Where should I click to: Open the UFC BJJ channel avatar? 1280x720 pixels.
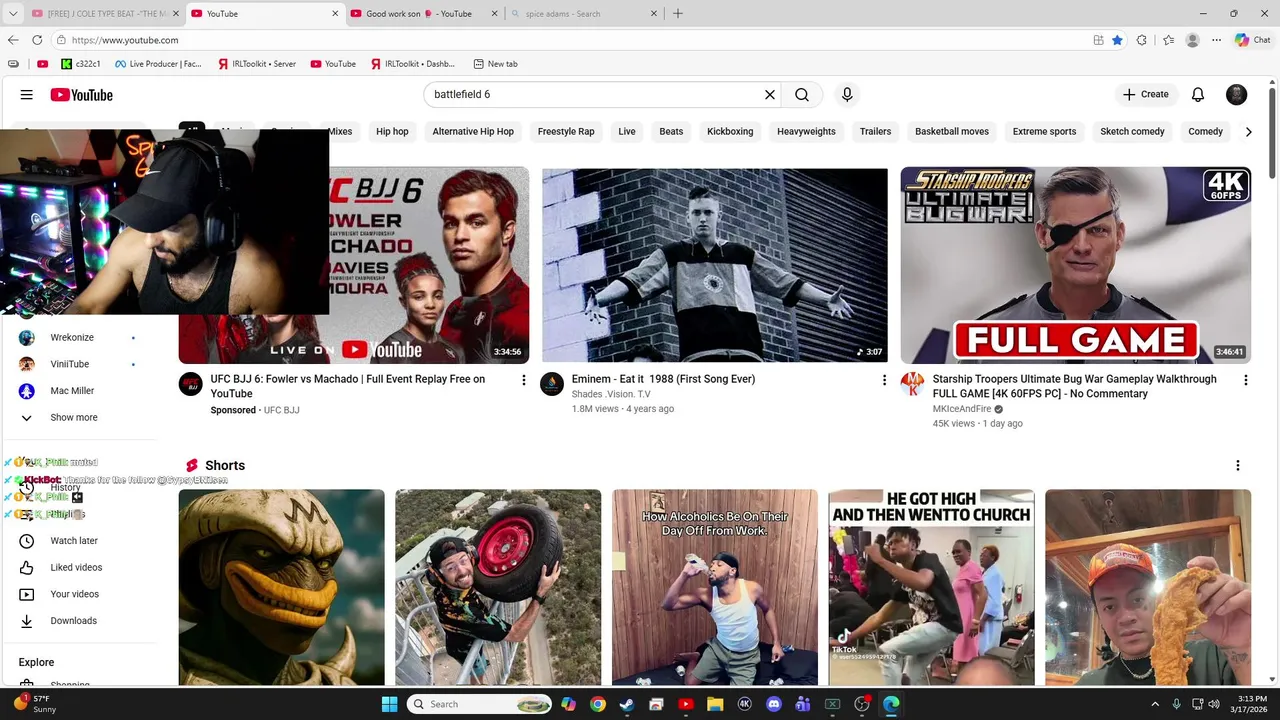[x=190, y=384]
